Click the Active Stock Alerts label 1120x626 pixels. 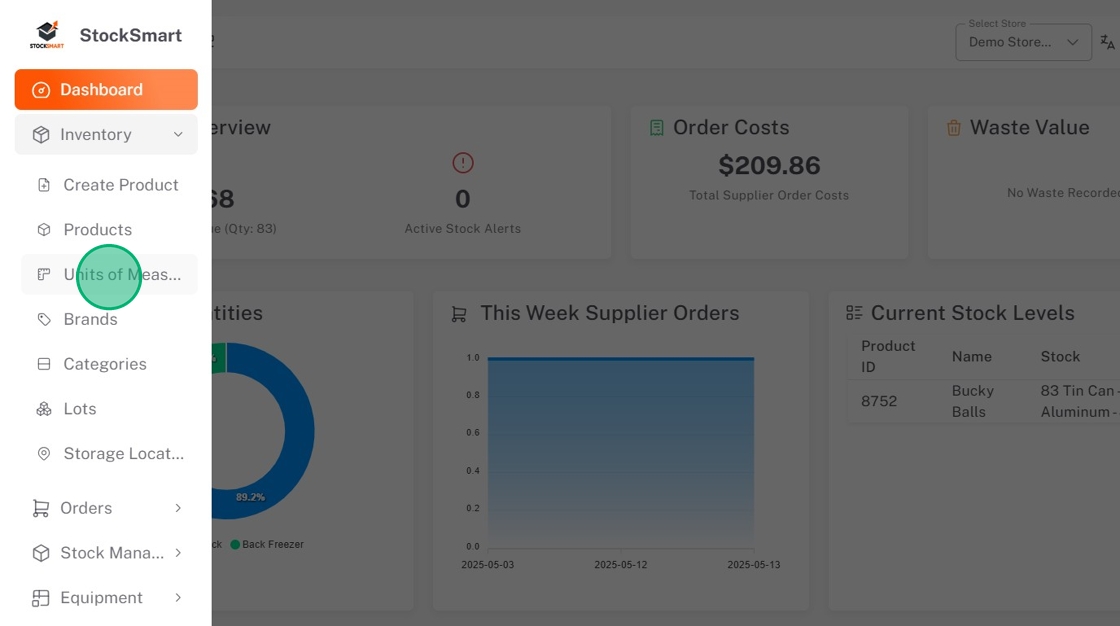463,229
